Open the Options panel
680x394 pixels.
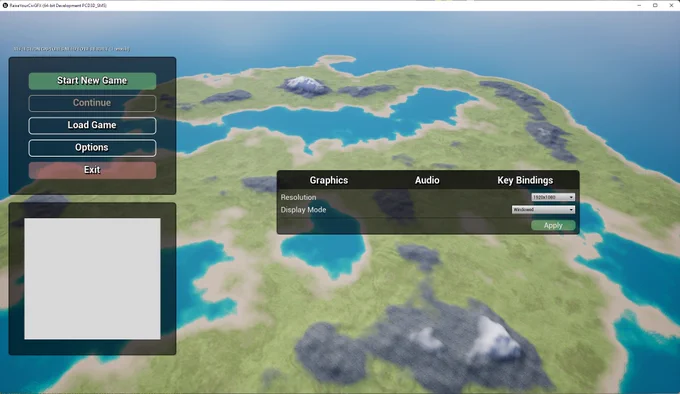pos(92,148)
